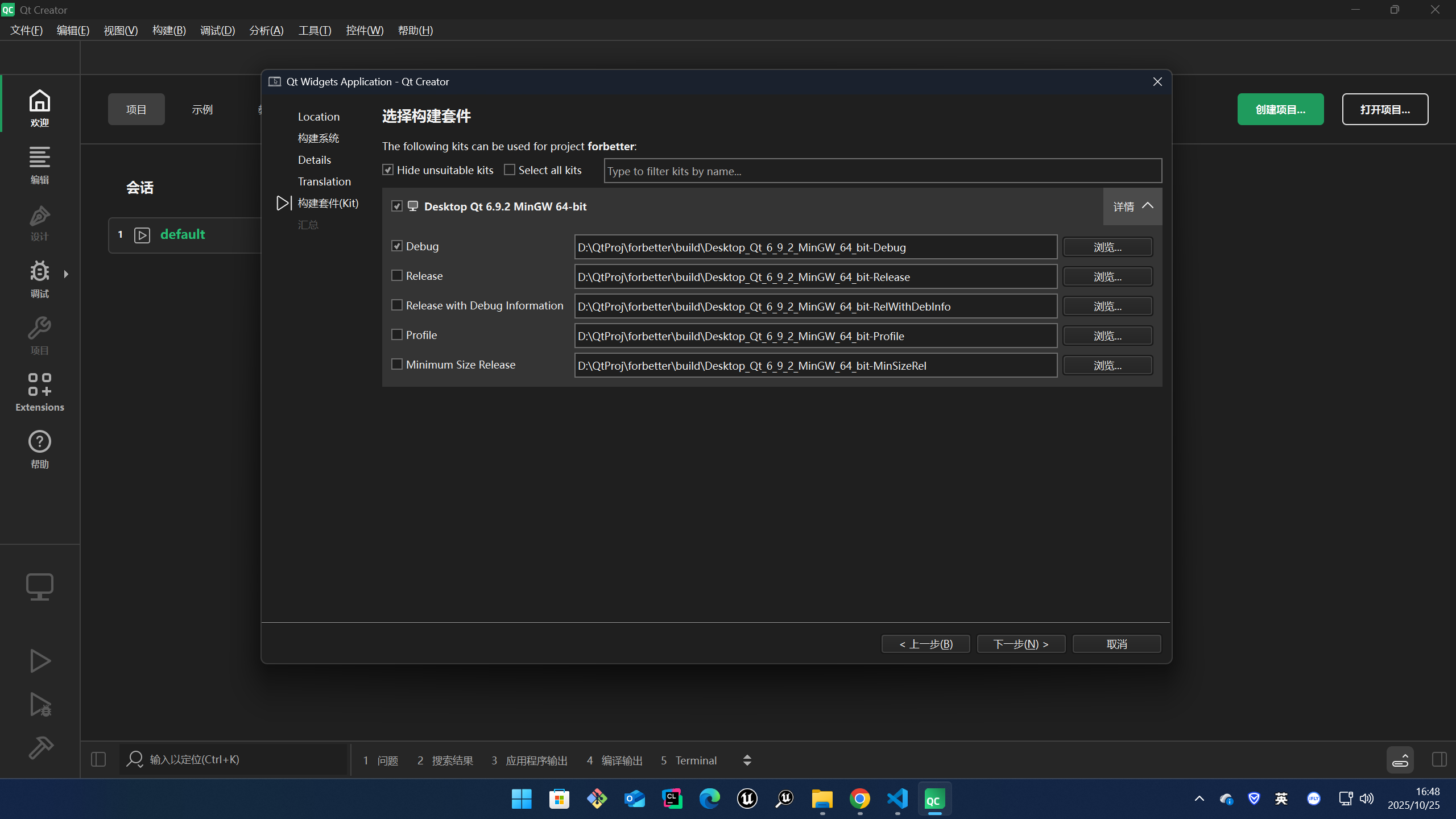Check the Select all kits box
1456x819 pixels.
point(510,170)
